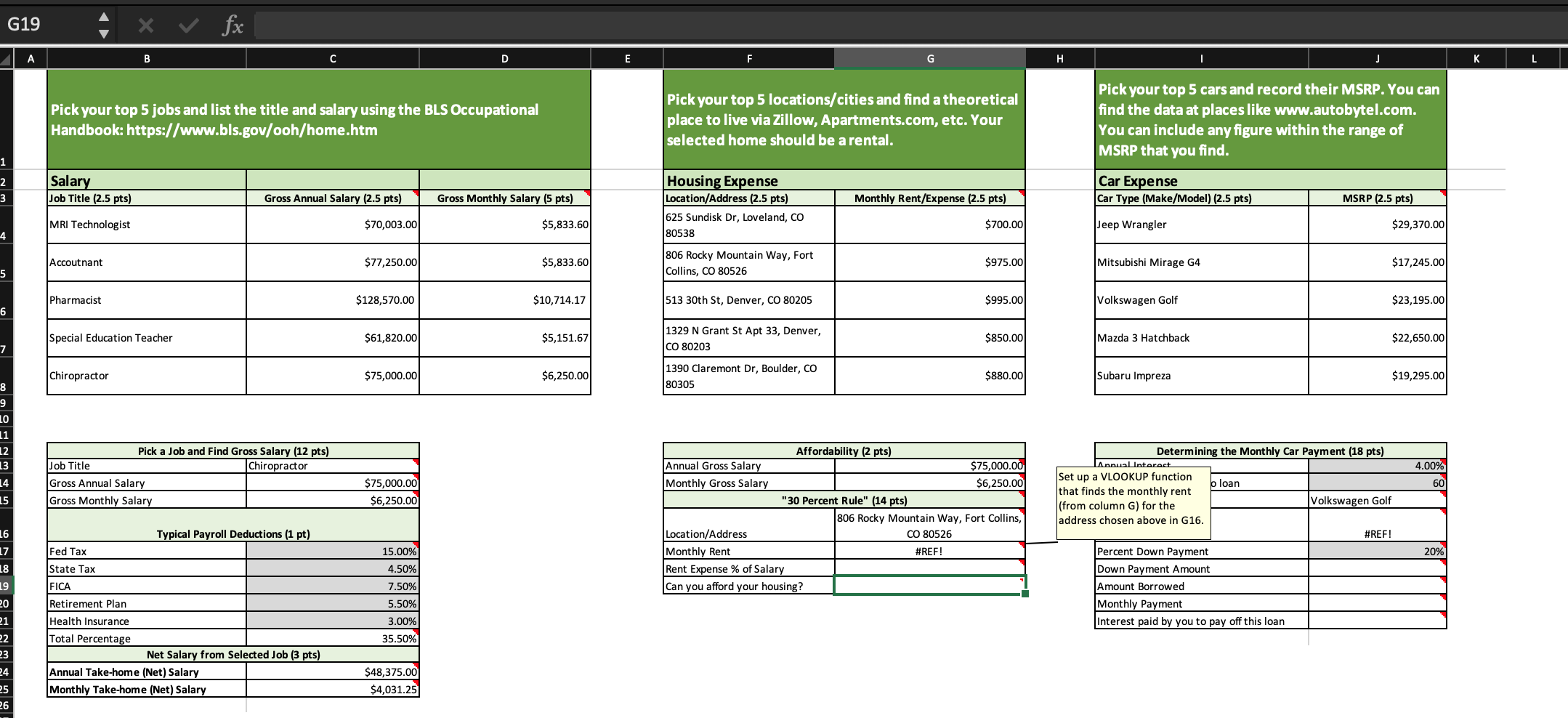1568x718 pixels.
Task: Select the 1390 Claremont Dr, Boulder cell
Action: pos(749,376)
